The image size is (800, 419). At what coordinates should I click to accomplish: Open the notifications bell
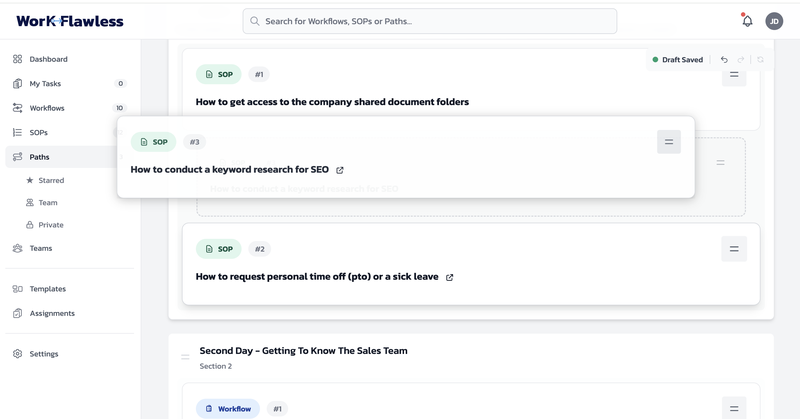click(x=747, y=21)
